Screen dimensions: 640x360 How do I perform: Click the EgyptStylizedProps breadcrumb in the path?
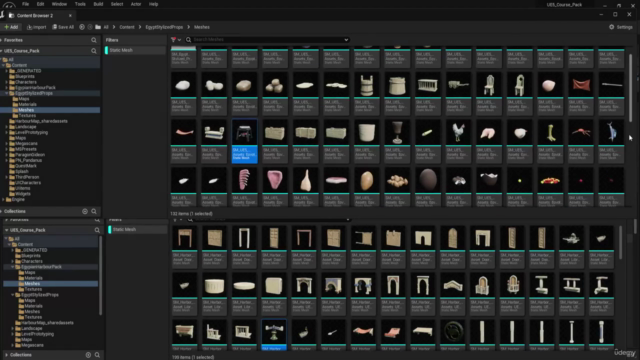coord(164,27)
